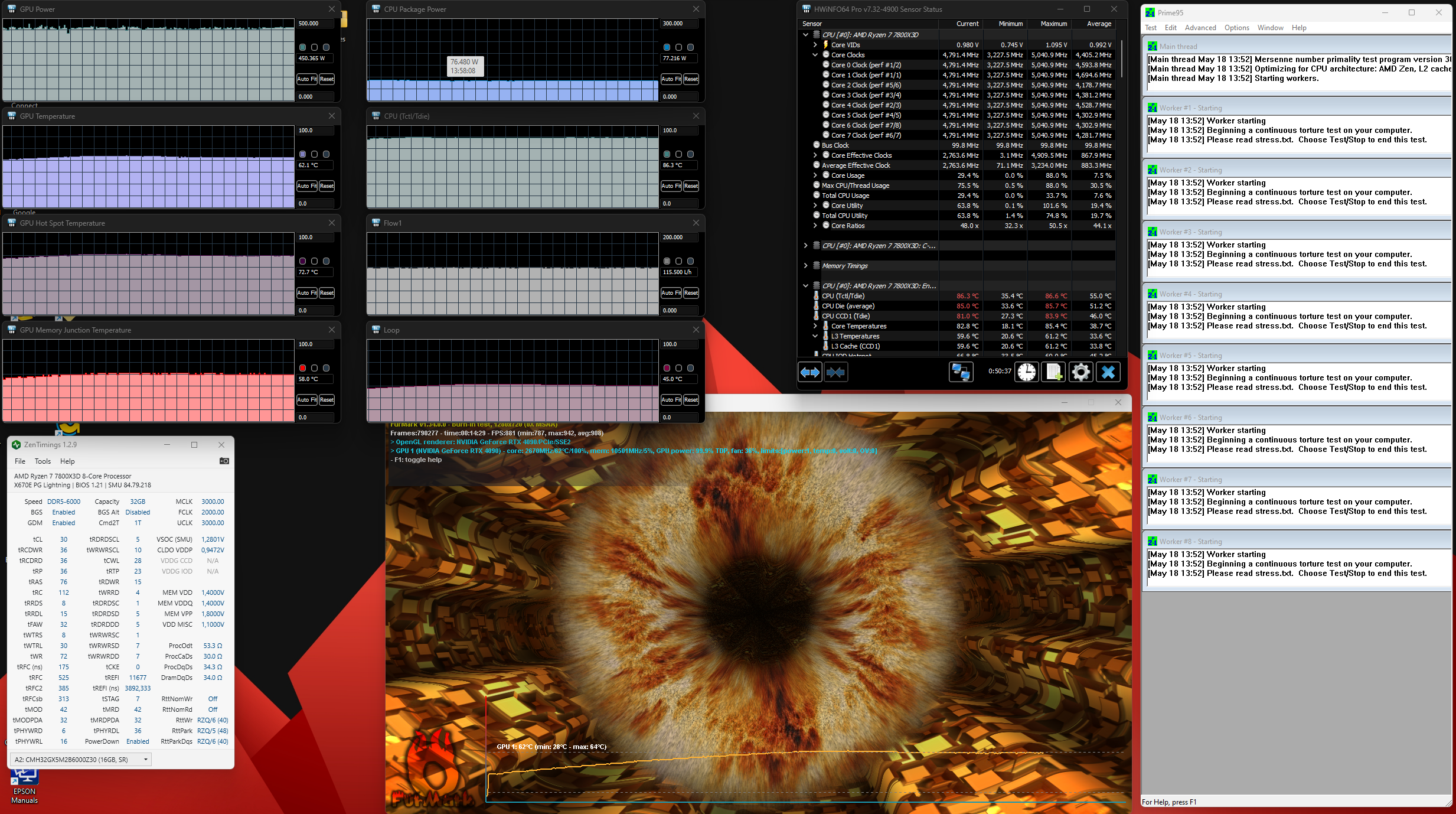Take ZenTimings screenshot via camera icon

(224, 461)
